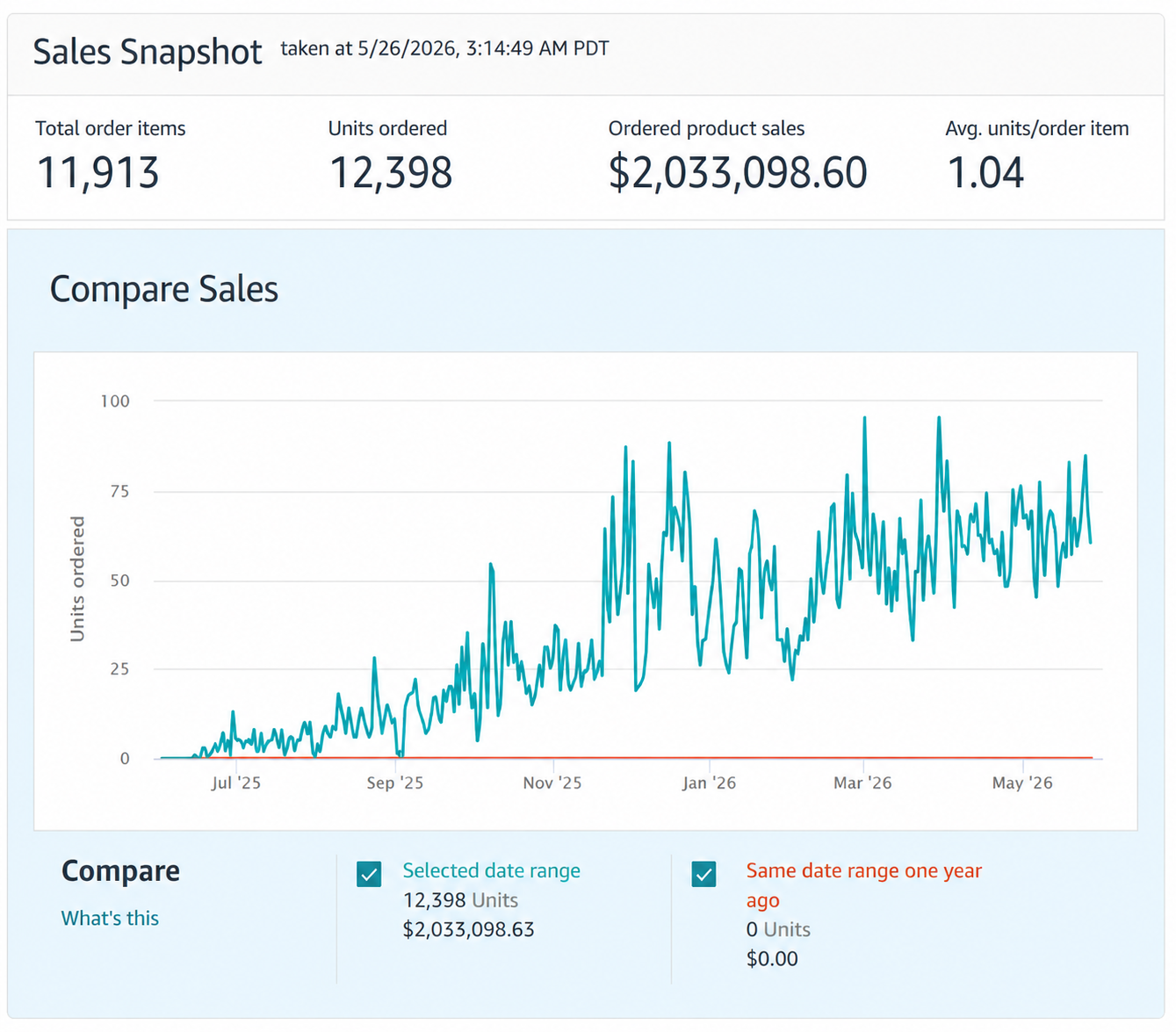Click the 100 y-axis tick label
Image resolution: width=1176 pixels, height=1032 pixels.
point(115,401)
